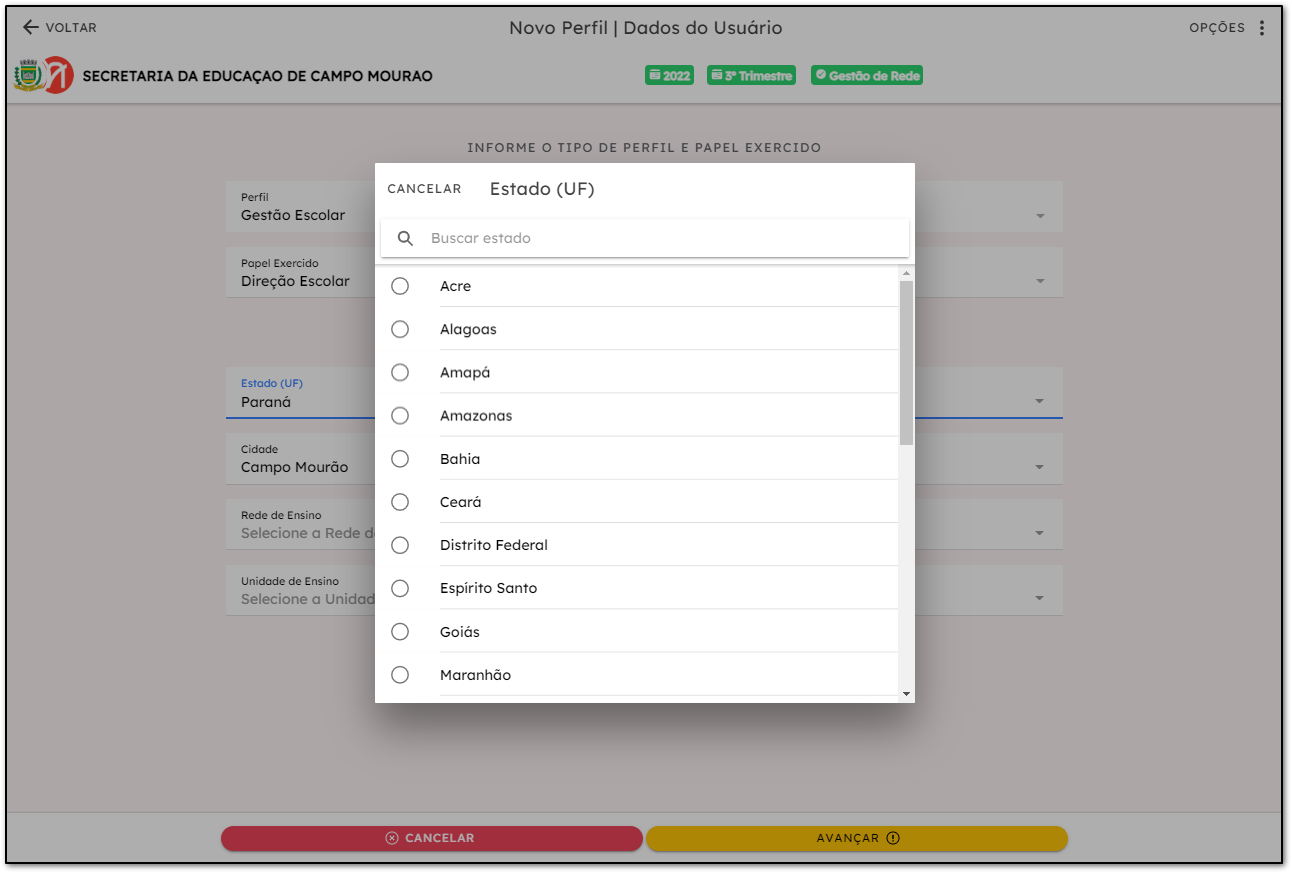The width and height of the screenshot is (1292, 873).
Task: Select the Amapá radio button
Action: 400,372
